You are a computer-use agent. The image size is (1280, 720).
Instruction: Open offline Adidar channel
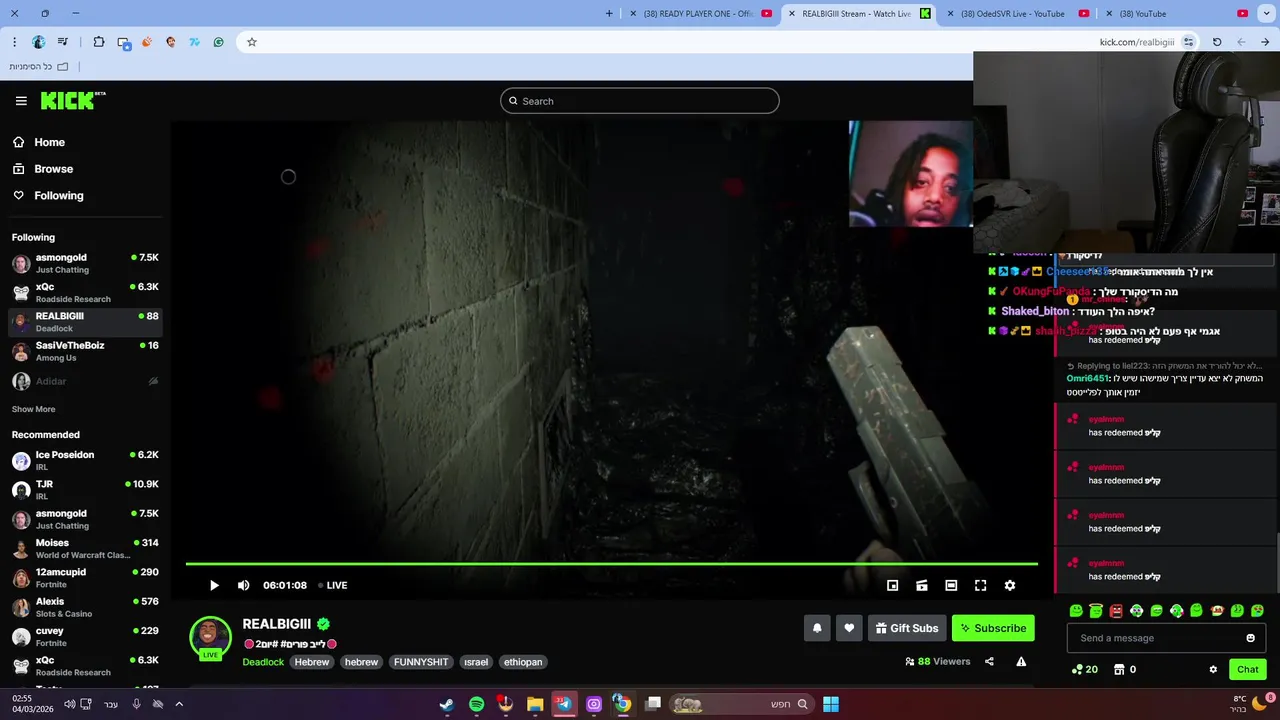click(85, 381)
